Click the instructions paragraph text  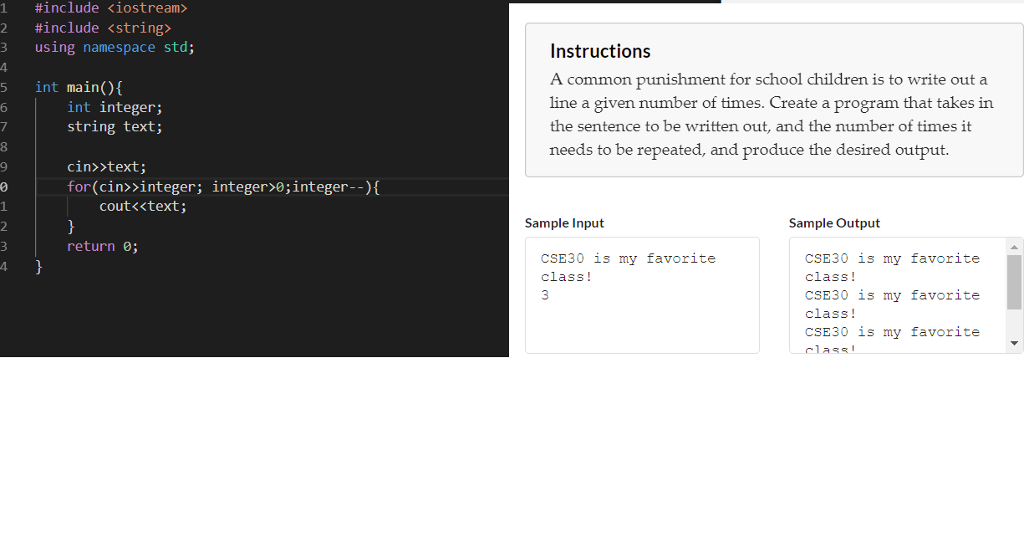tap(771, 114)
